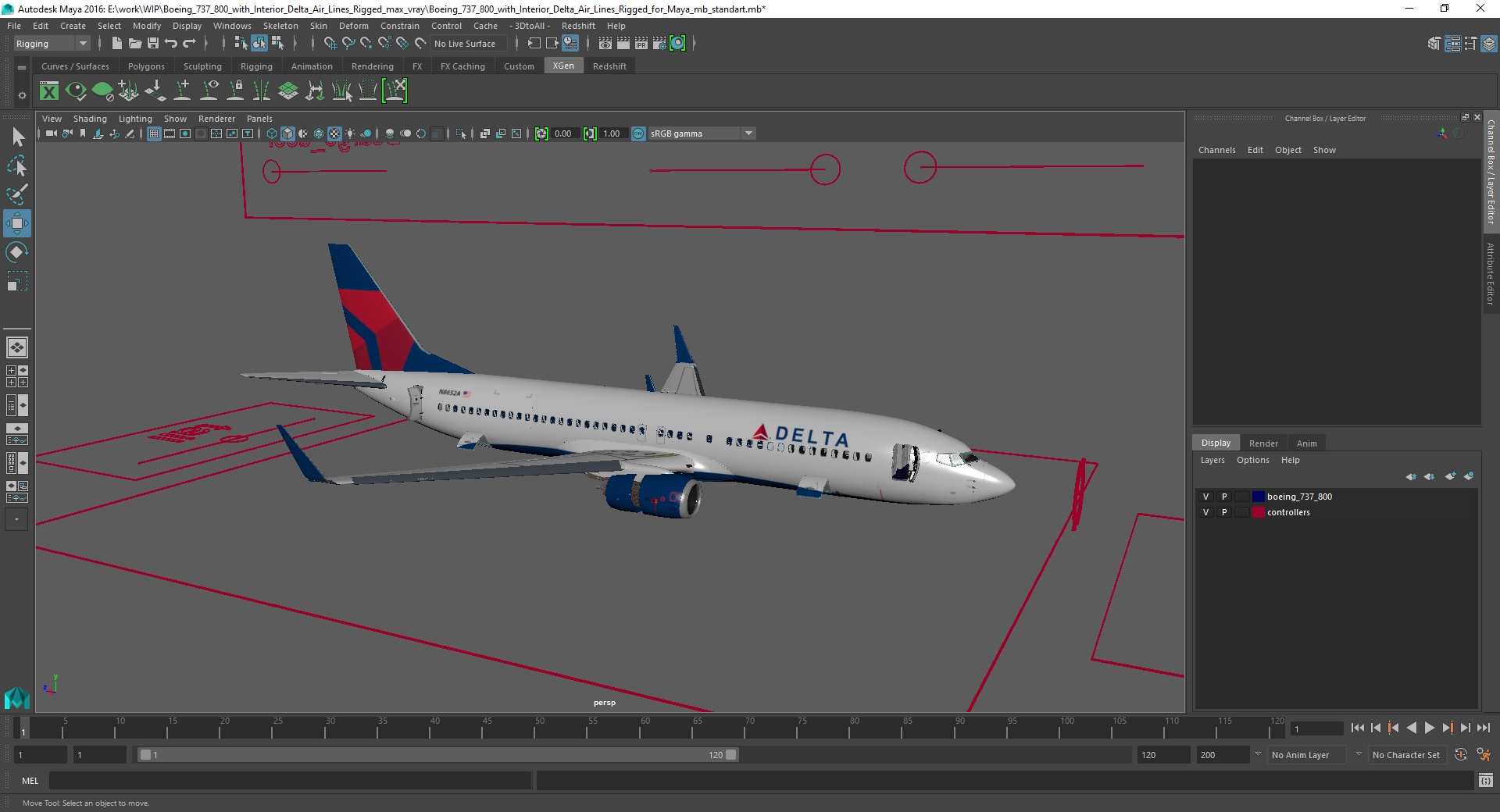The height and width of the screenshot is (812, 1500).
Task: Start IPR render
Action: [641, 44]
